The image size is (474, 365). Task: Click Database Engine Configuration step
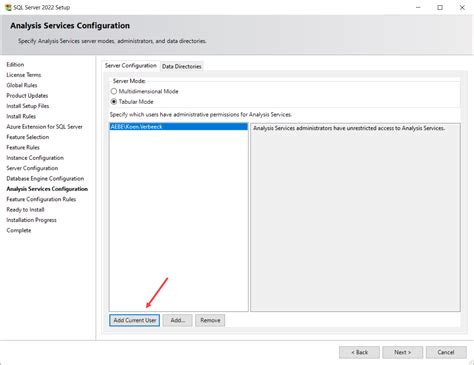[45, 178]
